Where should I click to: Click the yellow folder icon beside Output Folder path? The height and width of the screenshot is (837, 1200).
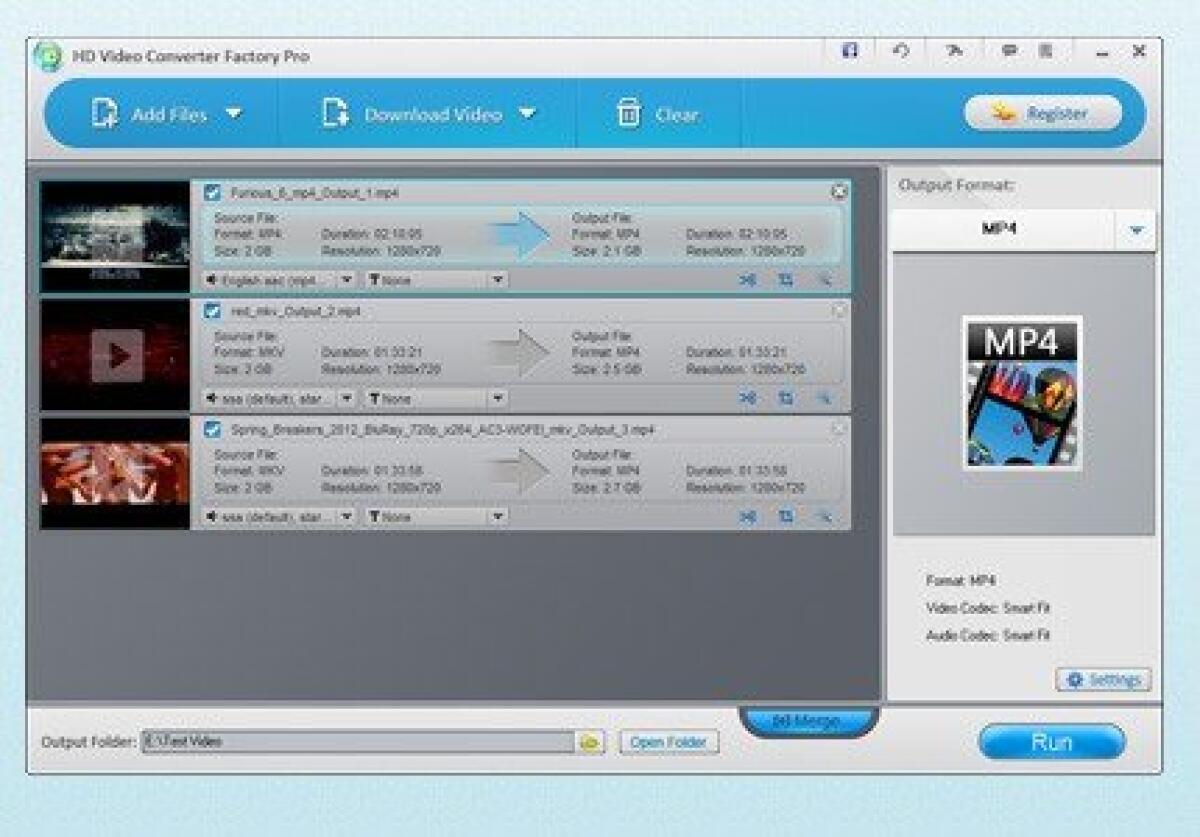click(x=591, y=743)
